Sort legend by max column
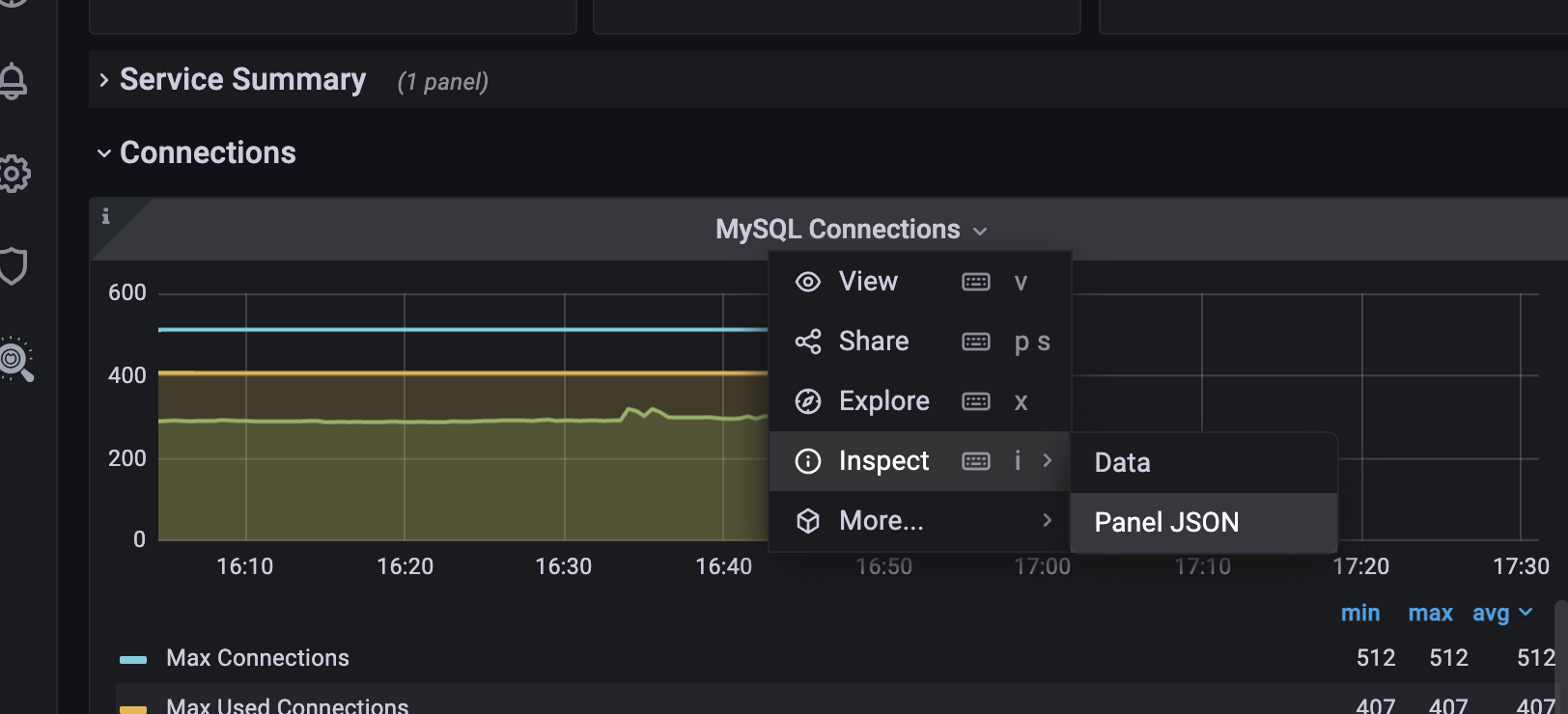This screenshot has height=714, width=1568. point(1430,613)
